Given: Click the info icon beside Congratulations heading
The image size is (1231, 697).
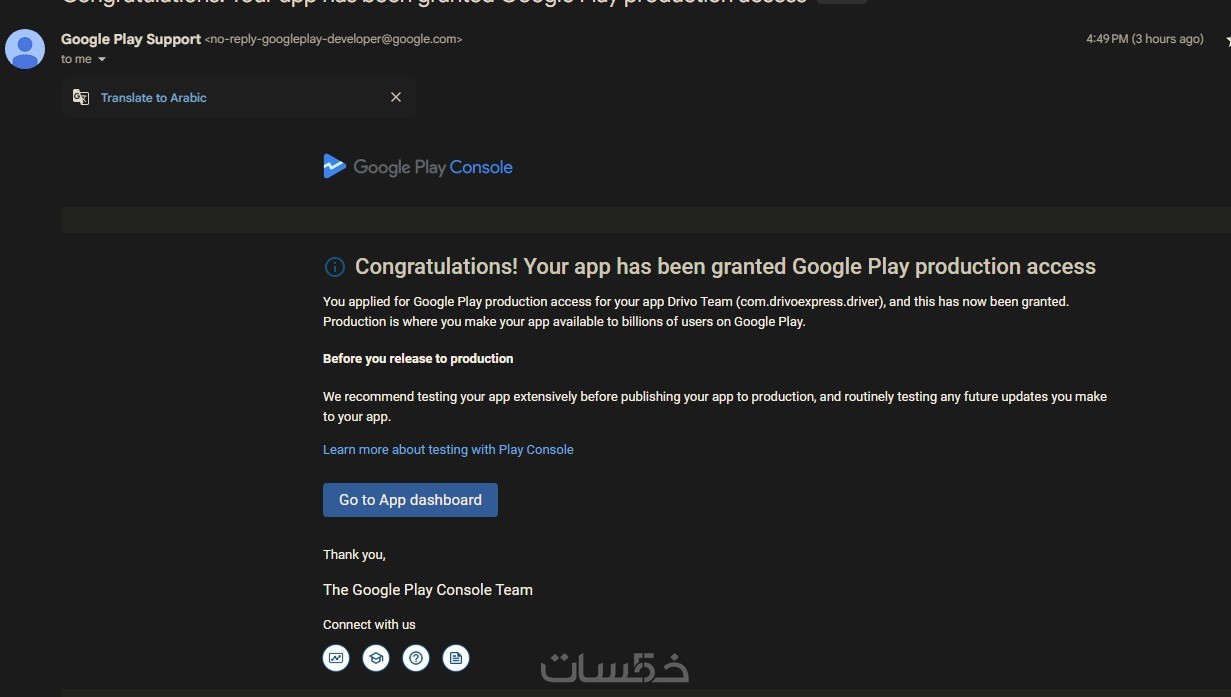Looking at the screenshot, I should pyautogui.click(x=335, y=267).
